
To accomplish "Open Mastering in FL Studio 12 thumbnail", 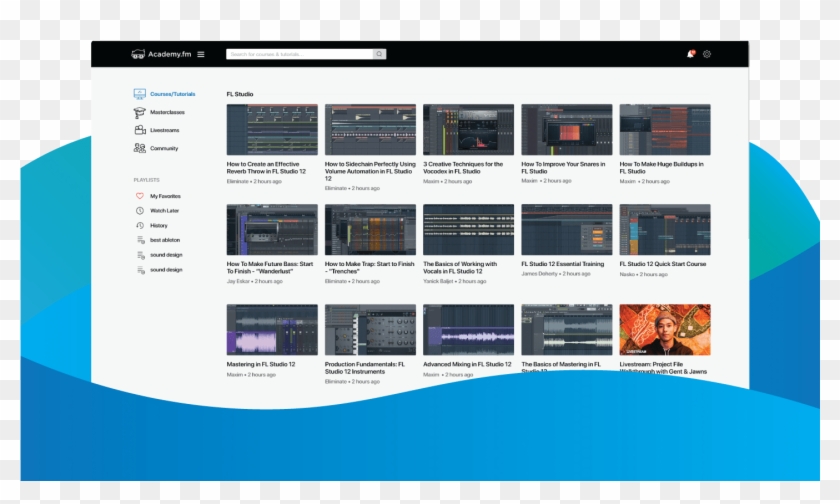I will click(x=272, y=329).
